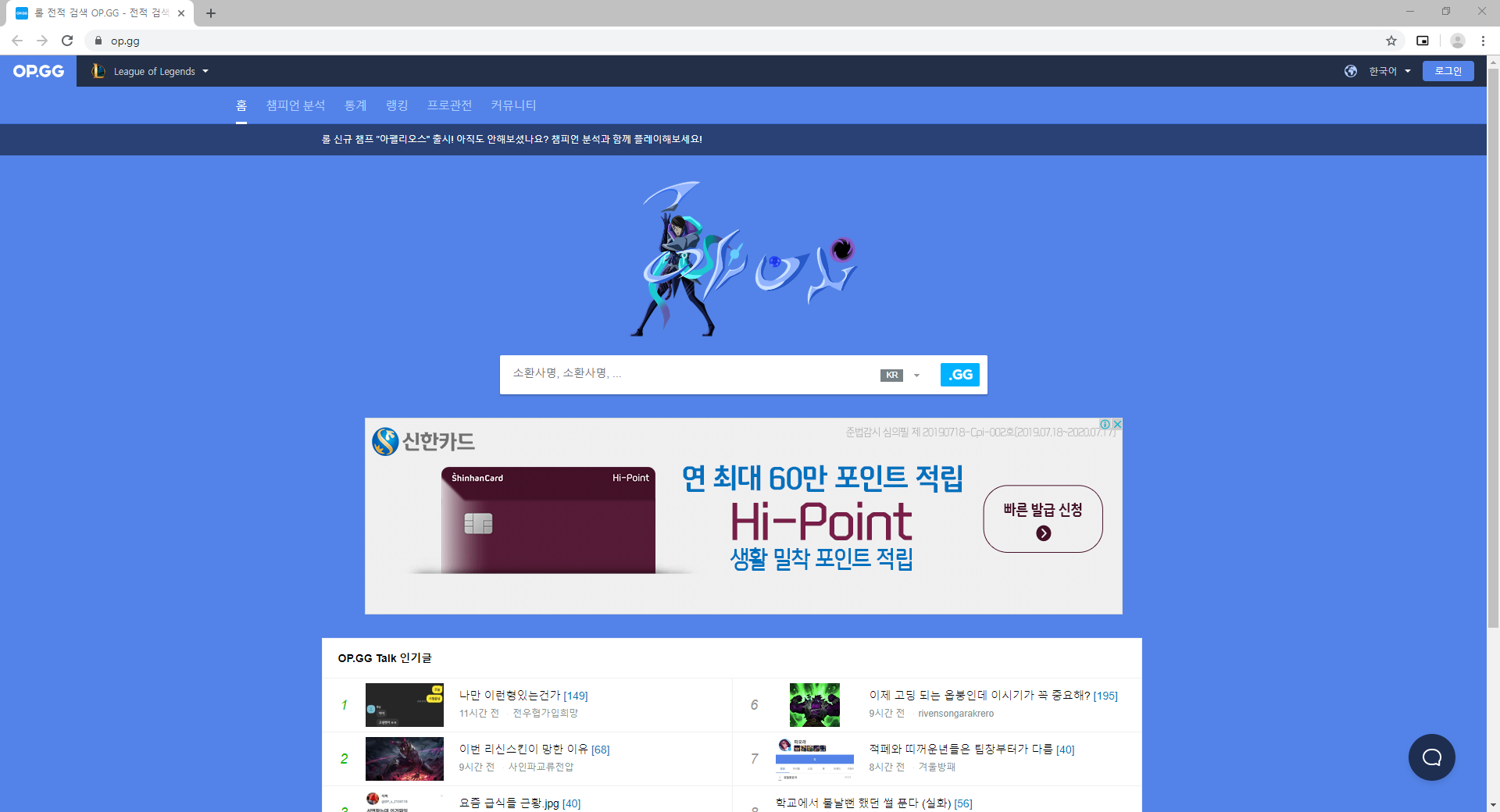
Task: Open the 랭킹 tab
Action: point(397,105)
